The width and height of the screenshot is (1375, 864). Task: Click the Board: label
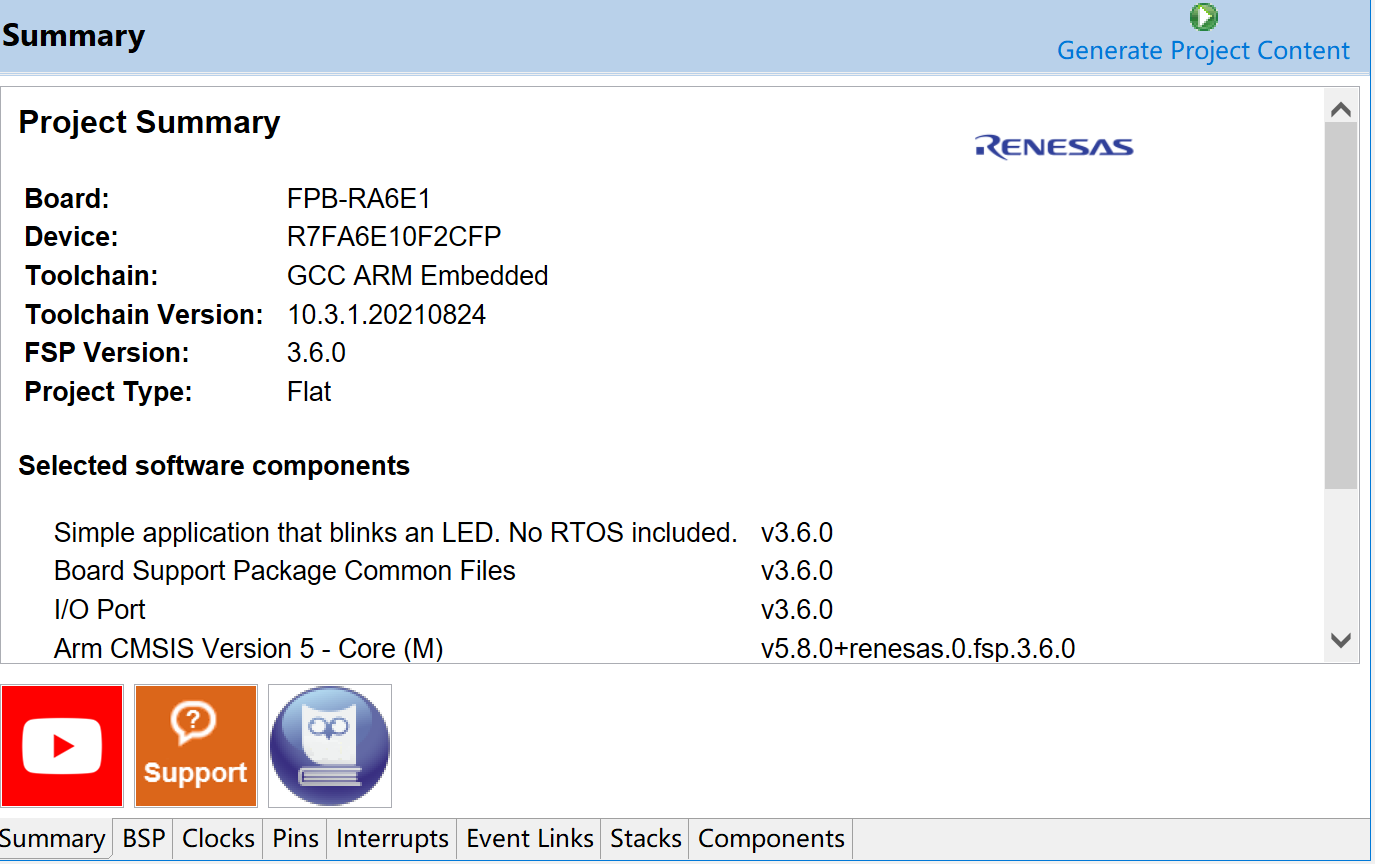[67, 199]
